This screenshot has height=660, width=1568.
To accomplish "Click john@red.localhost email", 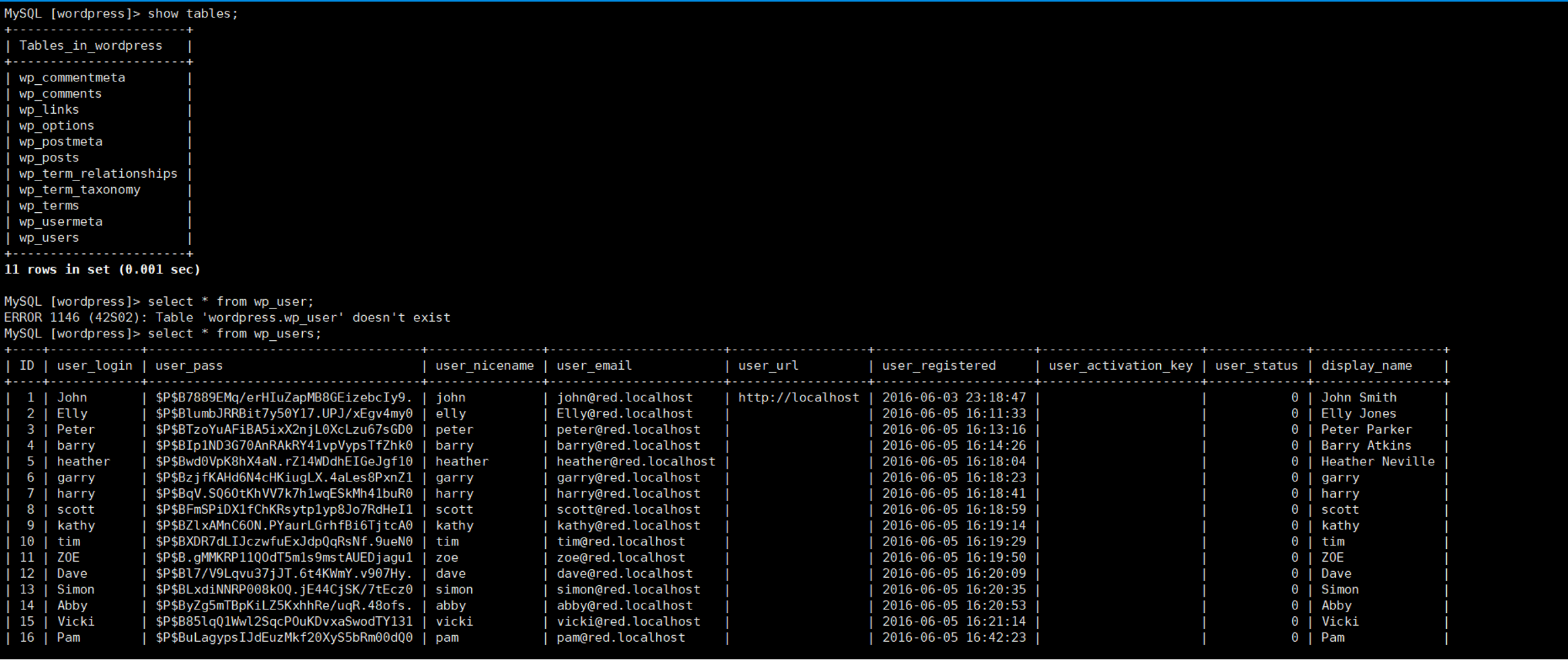I will [x=625, y=398].
